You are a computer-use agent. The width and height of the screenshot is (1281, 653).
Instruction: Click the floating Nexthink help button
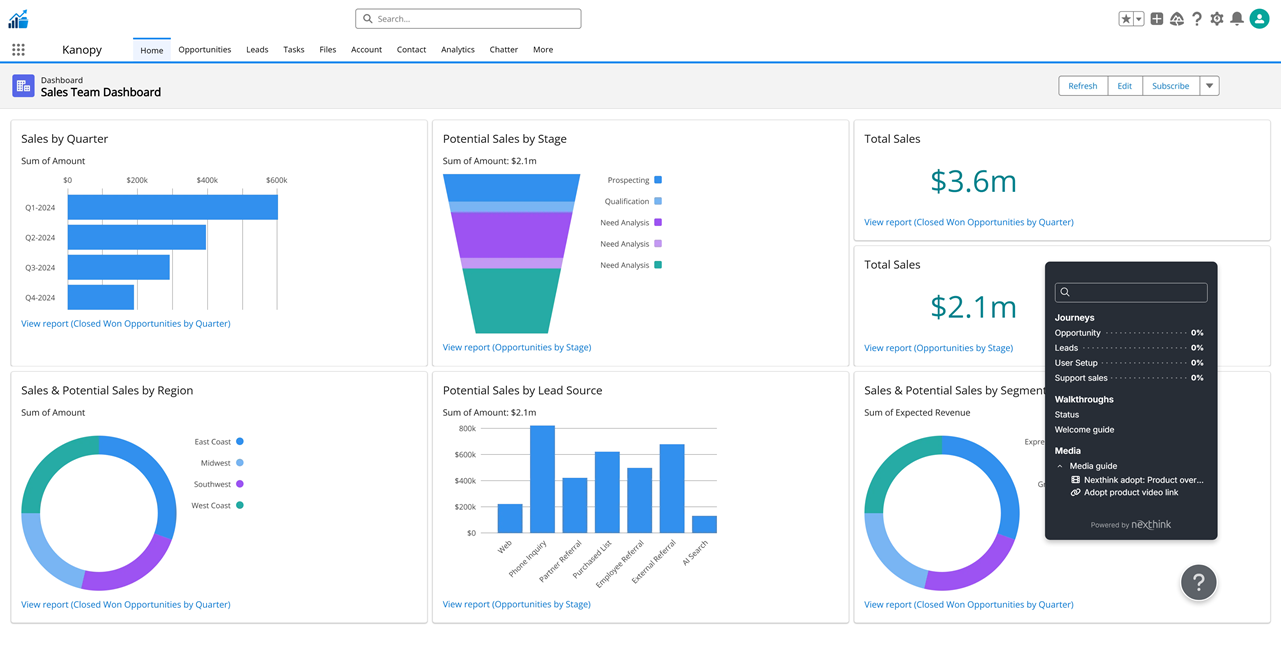click(x=1198, y=582)
